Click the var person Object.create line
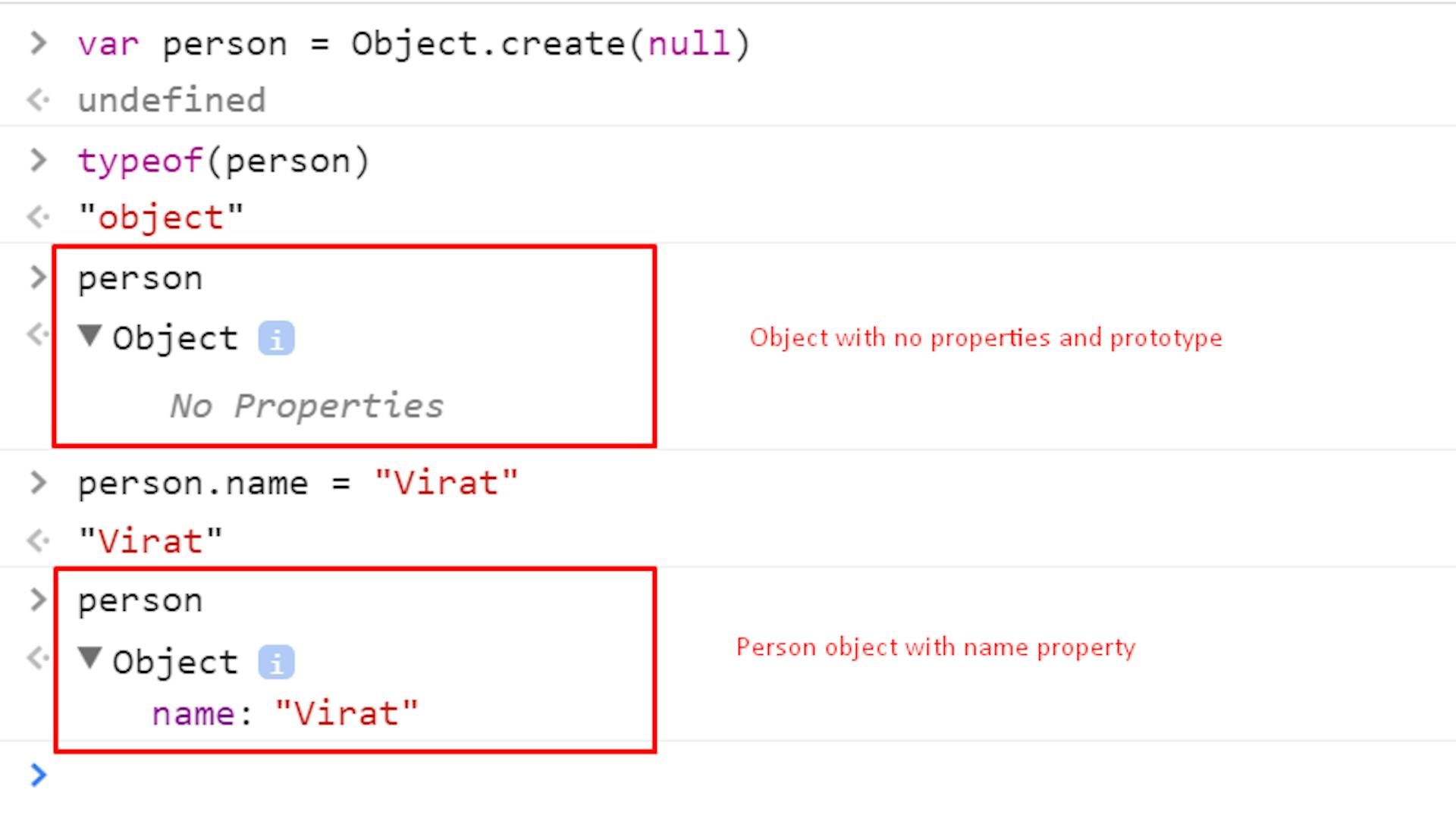 [413, 43]
